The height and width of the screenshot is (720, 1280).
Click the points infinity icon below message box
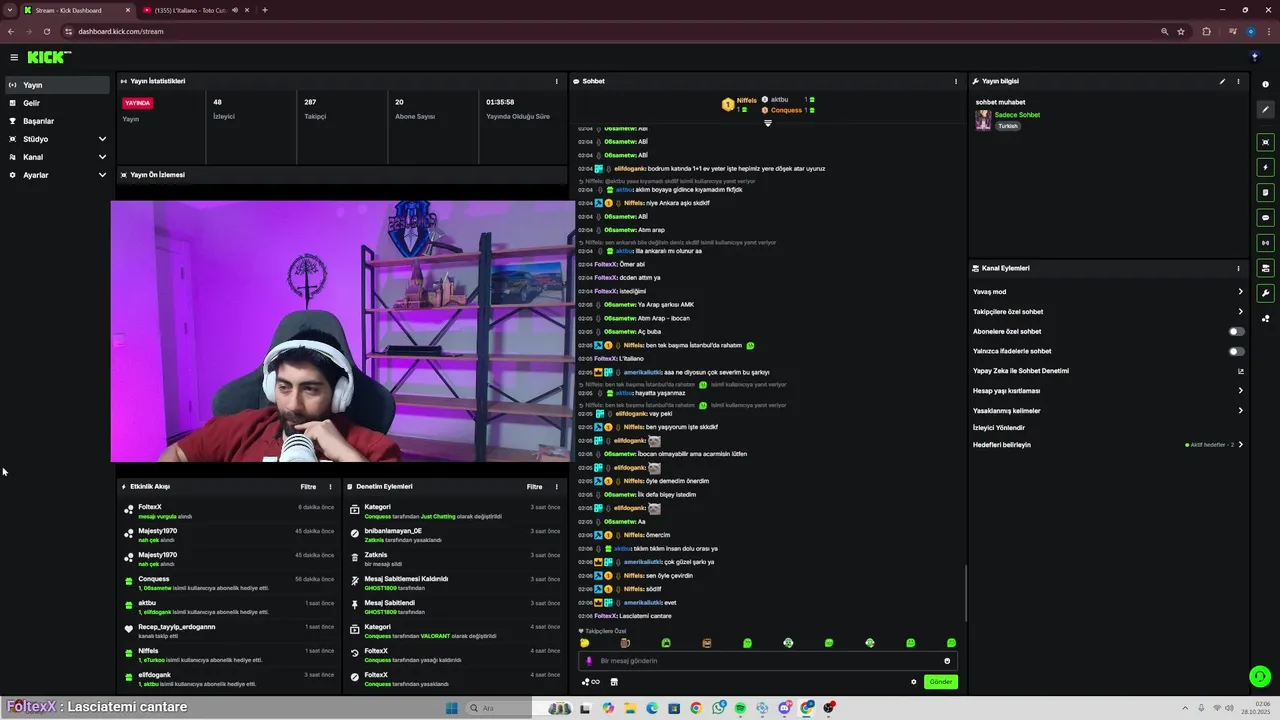[x=590, y=682]
